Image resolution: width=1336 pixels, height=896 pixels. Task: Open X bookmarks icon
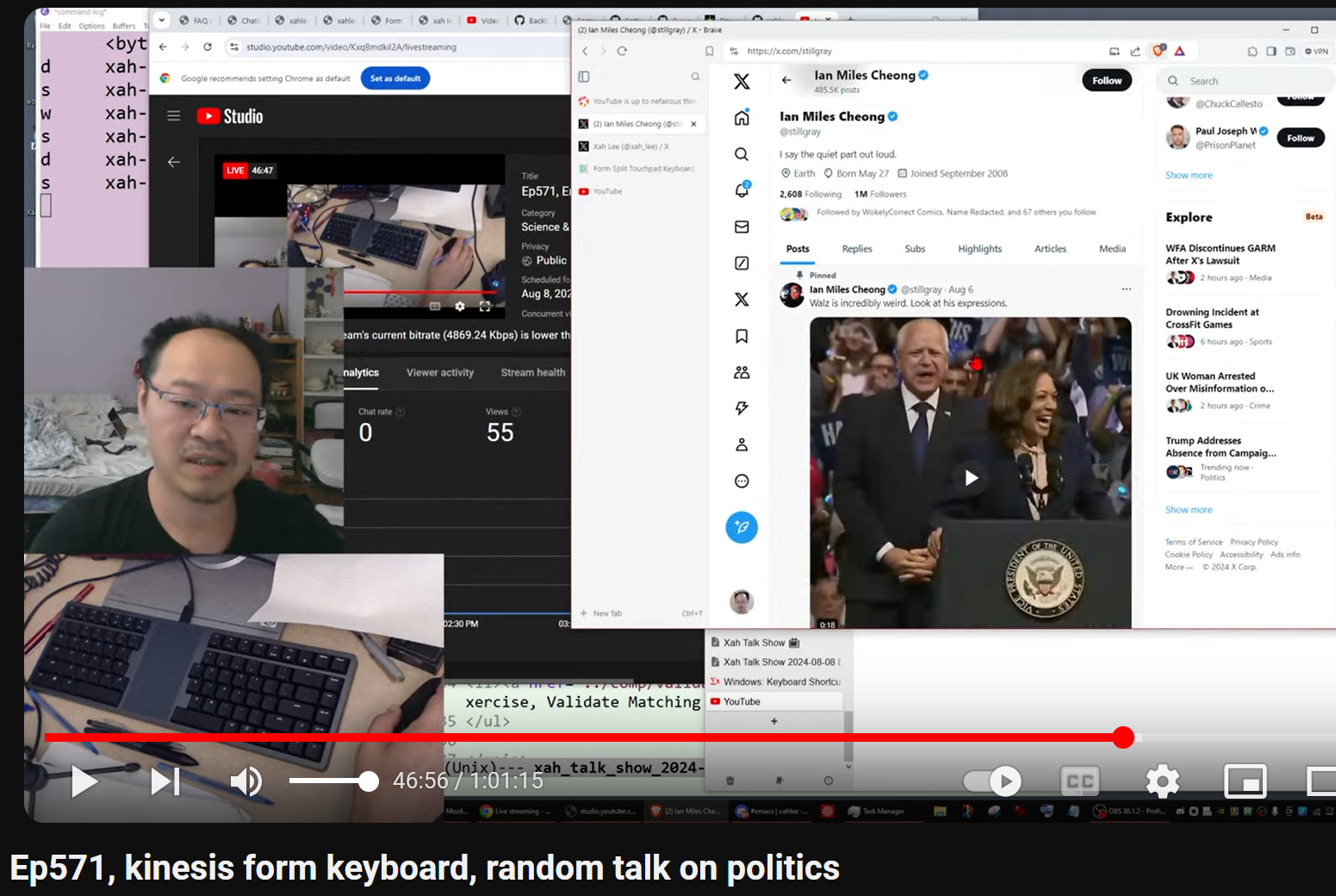coord(742,336)
